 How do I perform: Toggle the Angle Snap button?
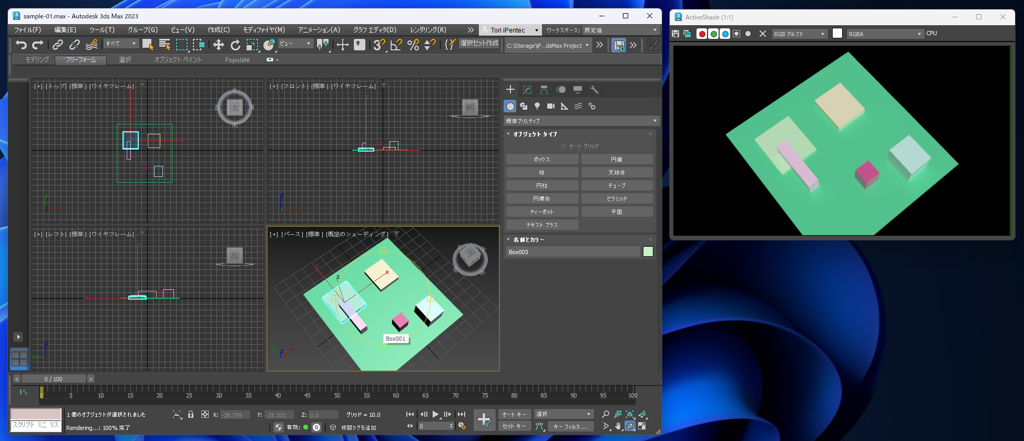(396, 44)
